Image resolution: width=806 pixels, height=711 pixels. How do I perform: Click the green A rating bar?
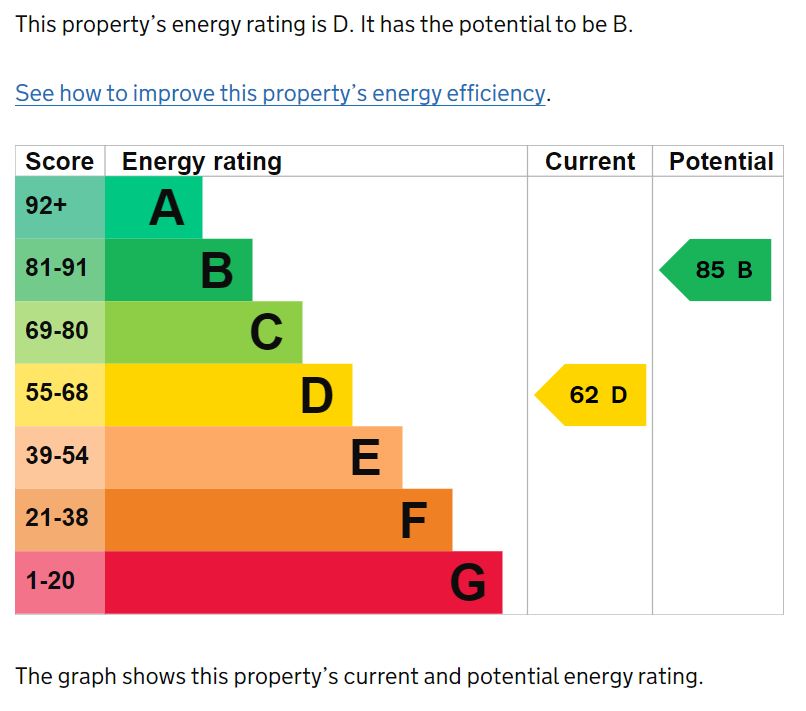[x=154, y=208]
